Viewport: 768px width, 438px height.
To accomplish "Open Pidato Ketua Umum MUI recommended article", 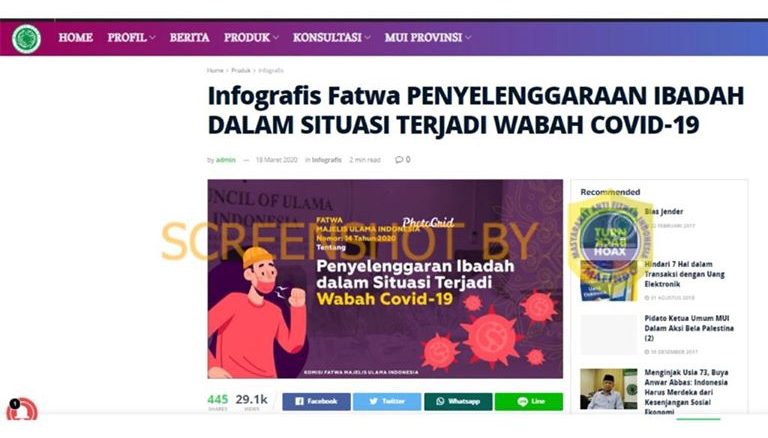I will click(689, 328).
